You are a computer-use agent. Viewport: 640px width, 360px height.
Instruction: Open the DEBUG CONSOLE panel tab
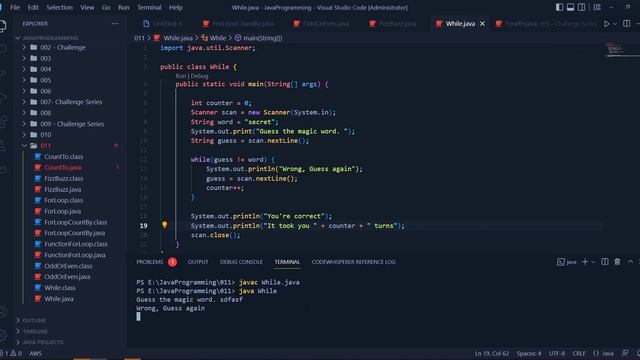click(241, 262)
